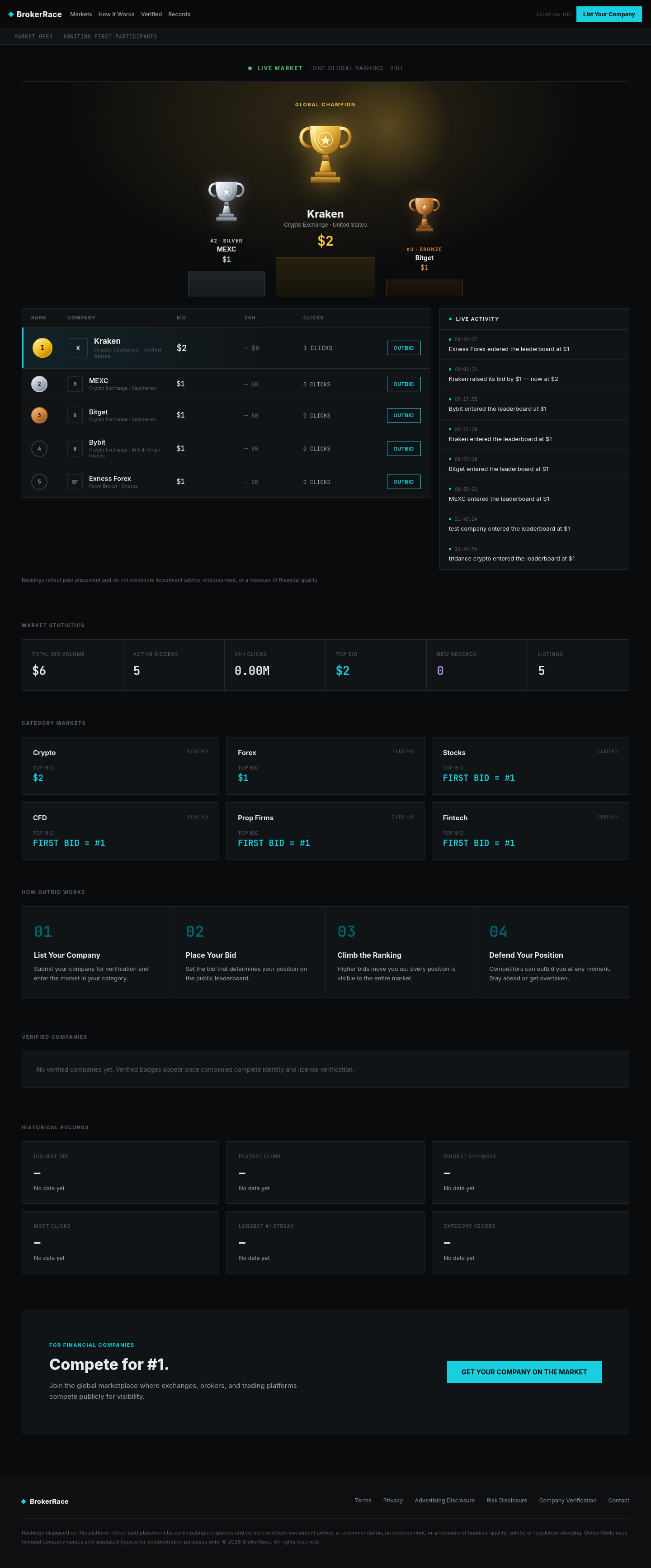This screenshot has height=1568, width=651.
Task: Click the Kraken champion name on podium
Action: coord(325,214)
